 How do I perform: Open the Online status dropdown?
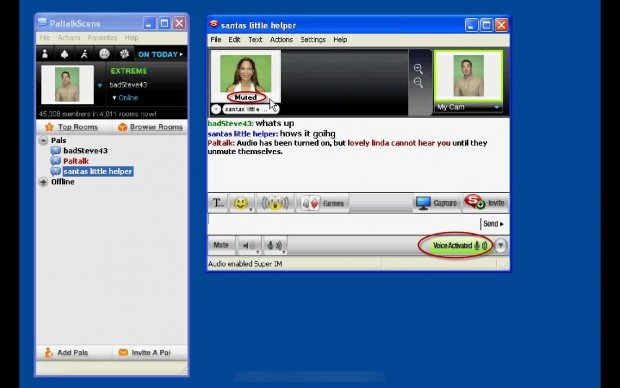point(125,98)
